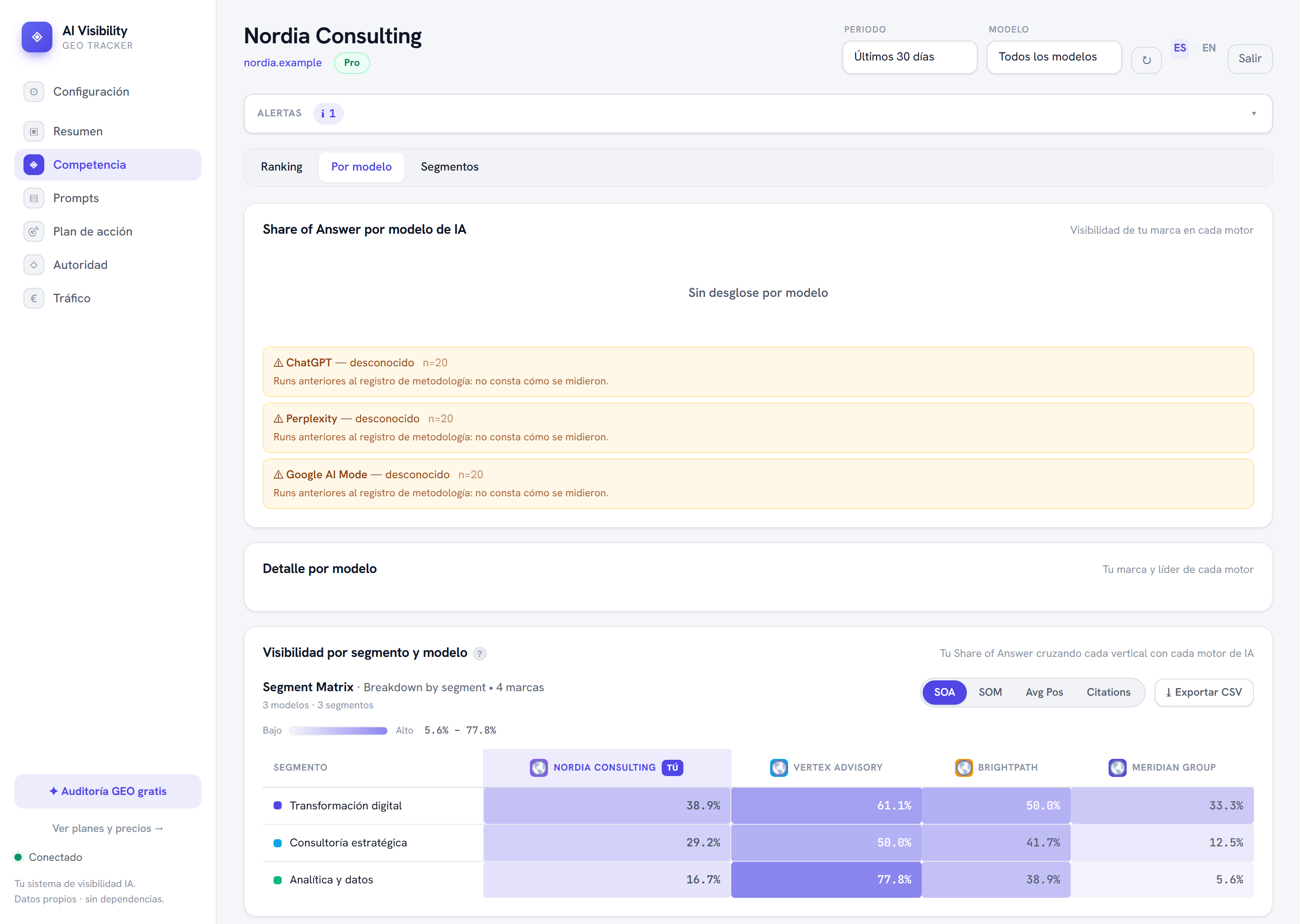Click the Resumen sidebar icon

(33, 131)
